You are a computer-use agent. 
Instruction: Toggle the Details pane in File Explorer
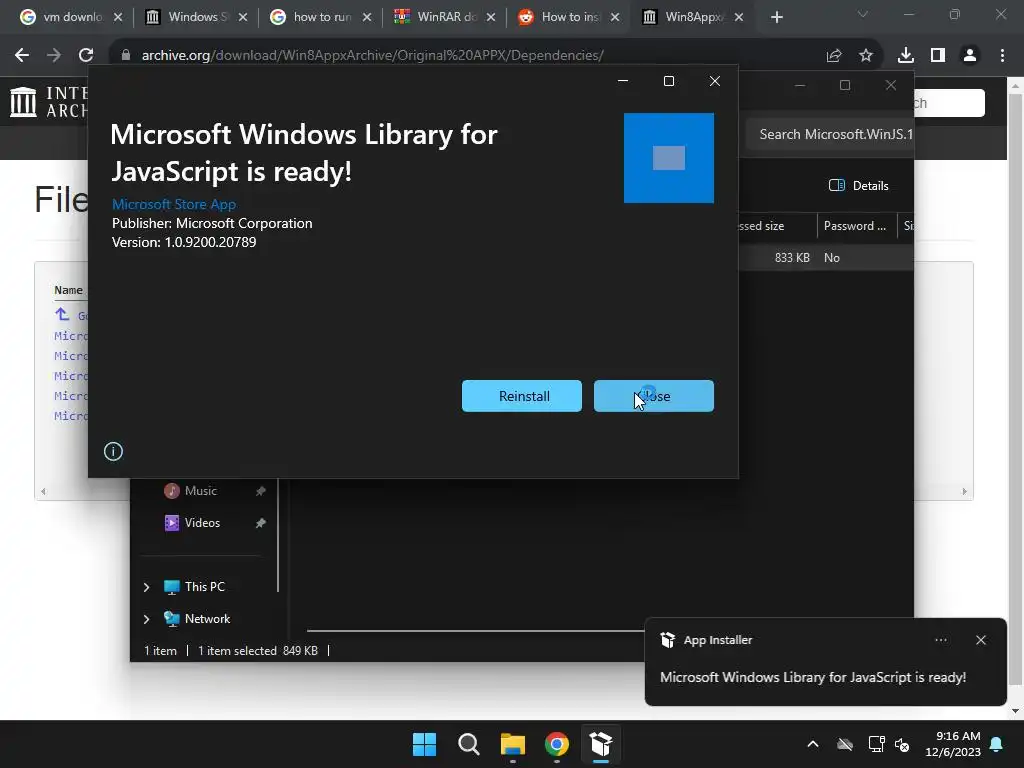click(x=858, y=185)
